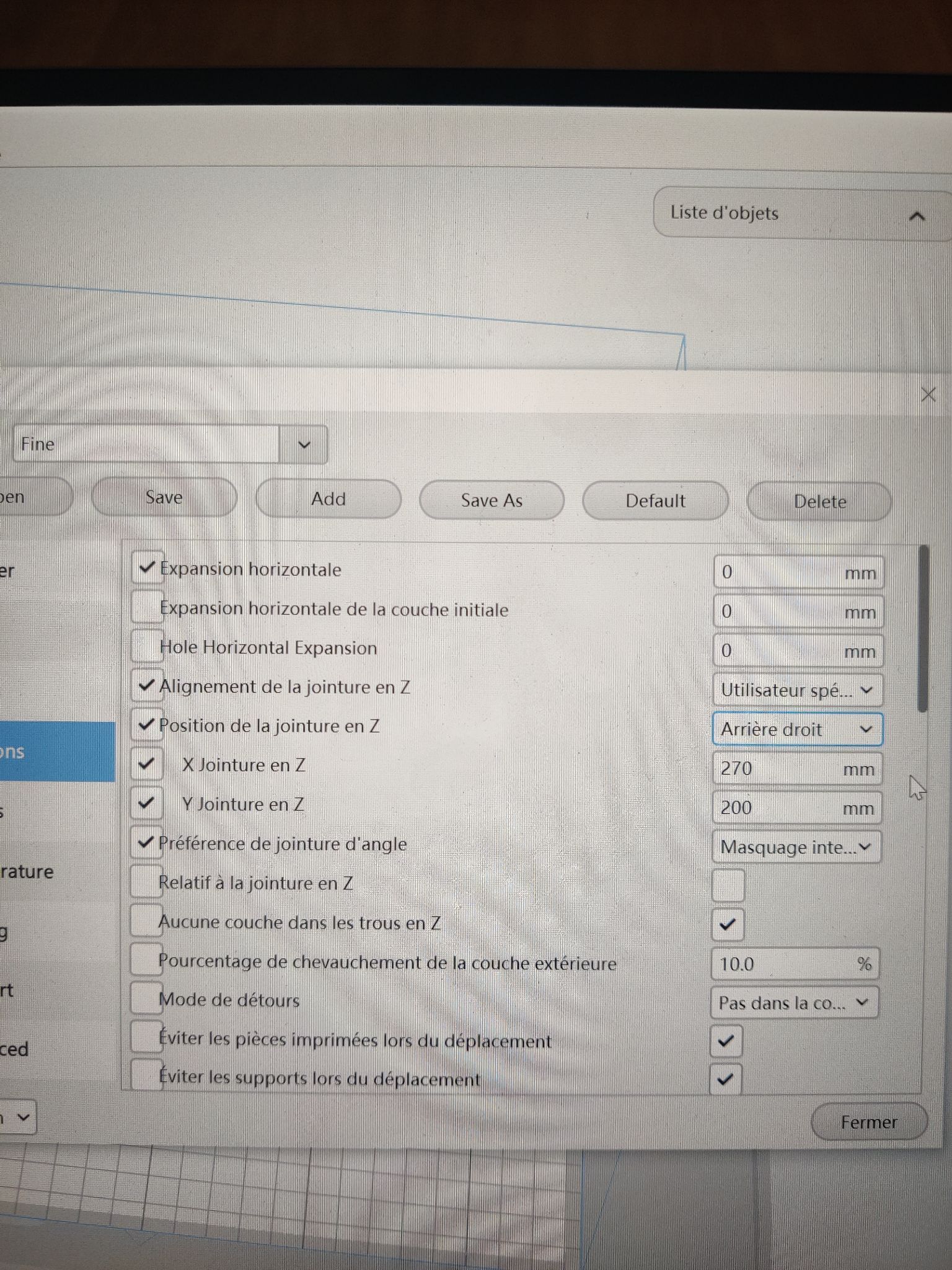Toggle checkbox beside Expansion horizontale
Screen dimensions: 952x1270
pyautogui.click(x=147, y=567)
